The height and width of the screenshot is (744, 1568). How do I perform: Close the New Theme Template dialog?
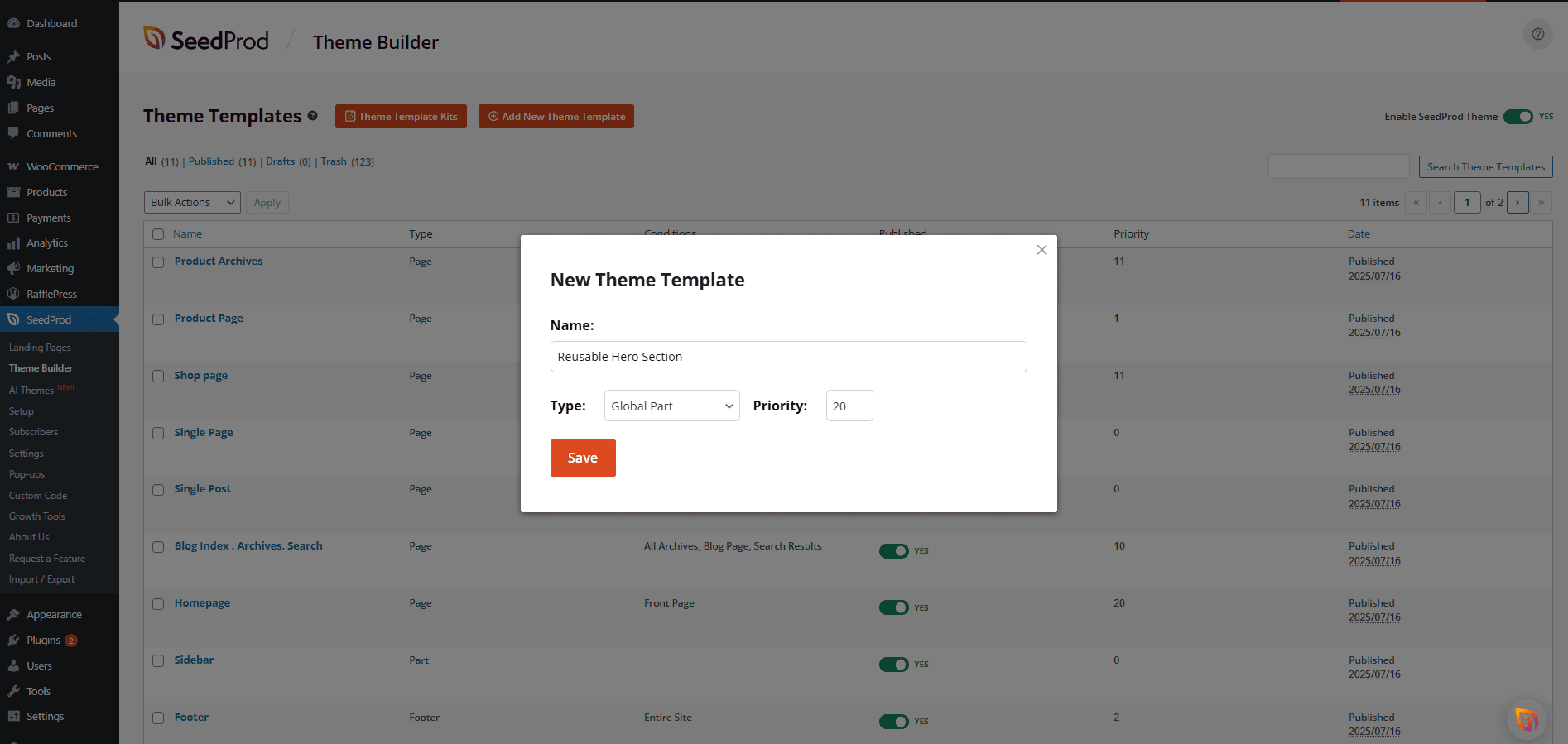click(x=1041, y=250)
